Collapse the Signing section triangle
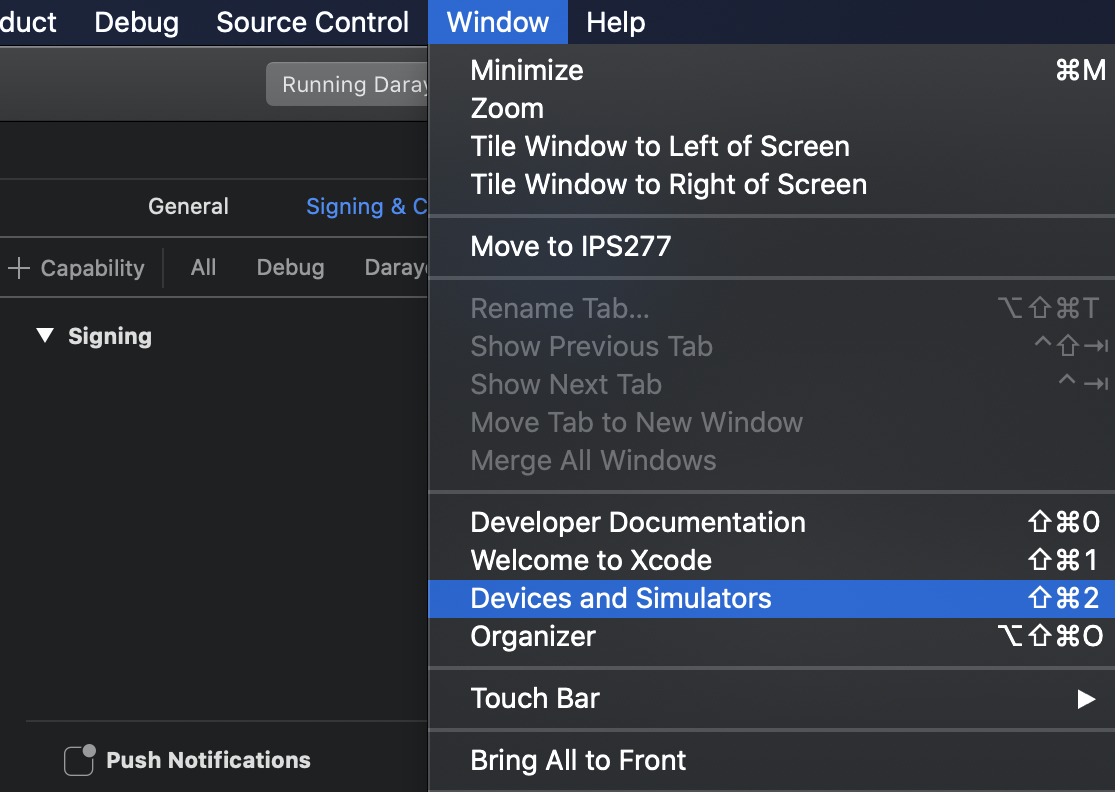This screenshot has width=1115, height=792. (x=44, y=336)
